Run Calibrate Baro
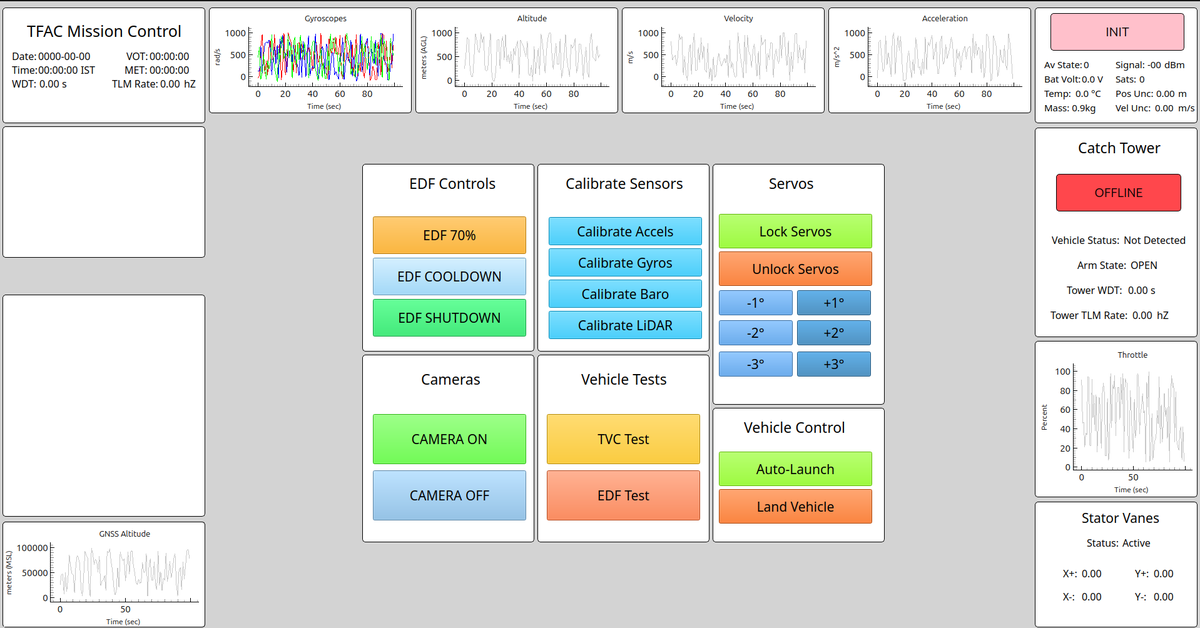Image resolution: width=1200 pixels, height=628 pixels. (x=625, y=294)
